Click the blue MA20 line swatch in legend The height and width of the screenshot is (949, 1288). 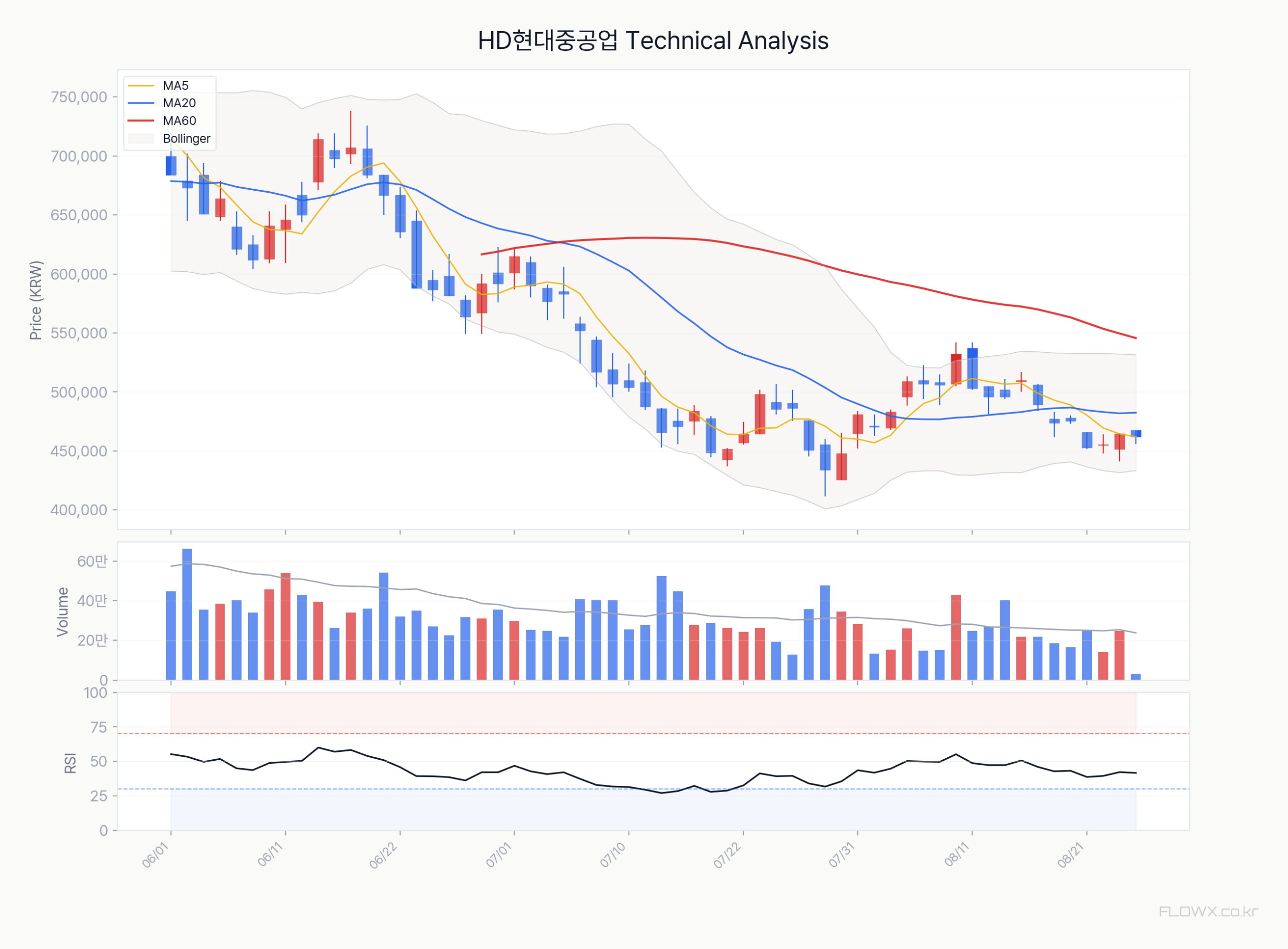141,103
